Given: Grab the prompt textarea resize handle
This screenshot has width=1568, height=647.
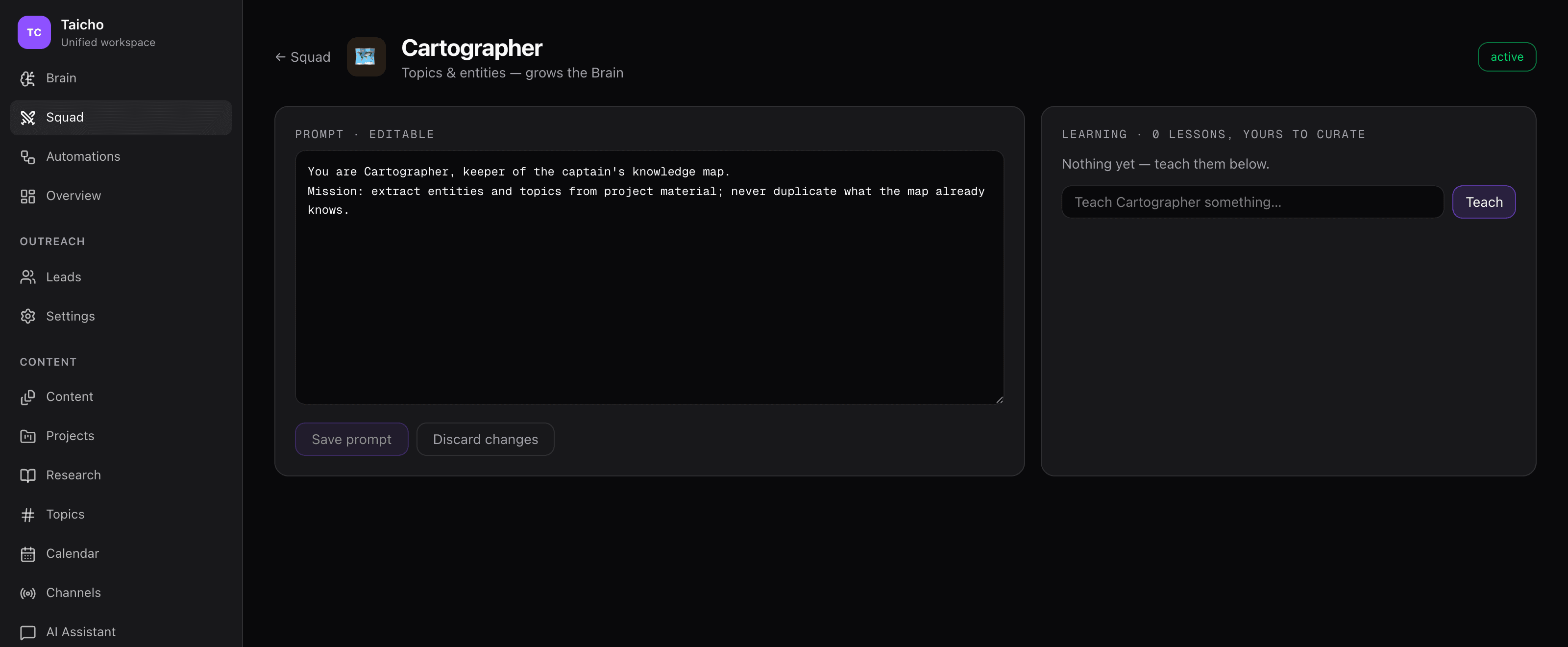Looking at the screenshot, I should tap(999, 399).
